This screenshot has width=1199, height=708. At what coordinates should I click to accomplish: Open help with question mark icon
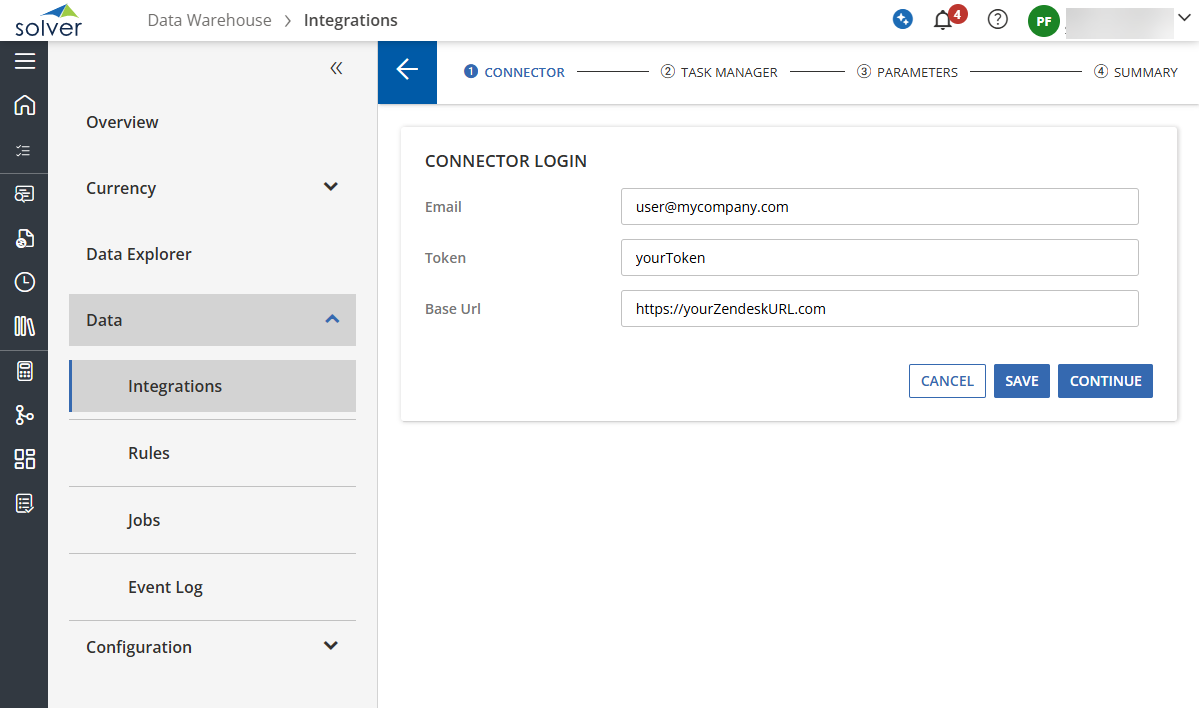(997, 20)
